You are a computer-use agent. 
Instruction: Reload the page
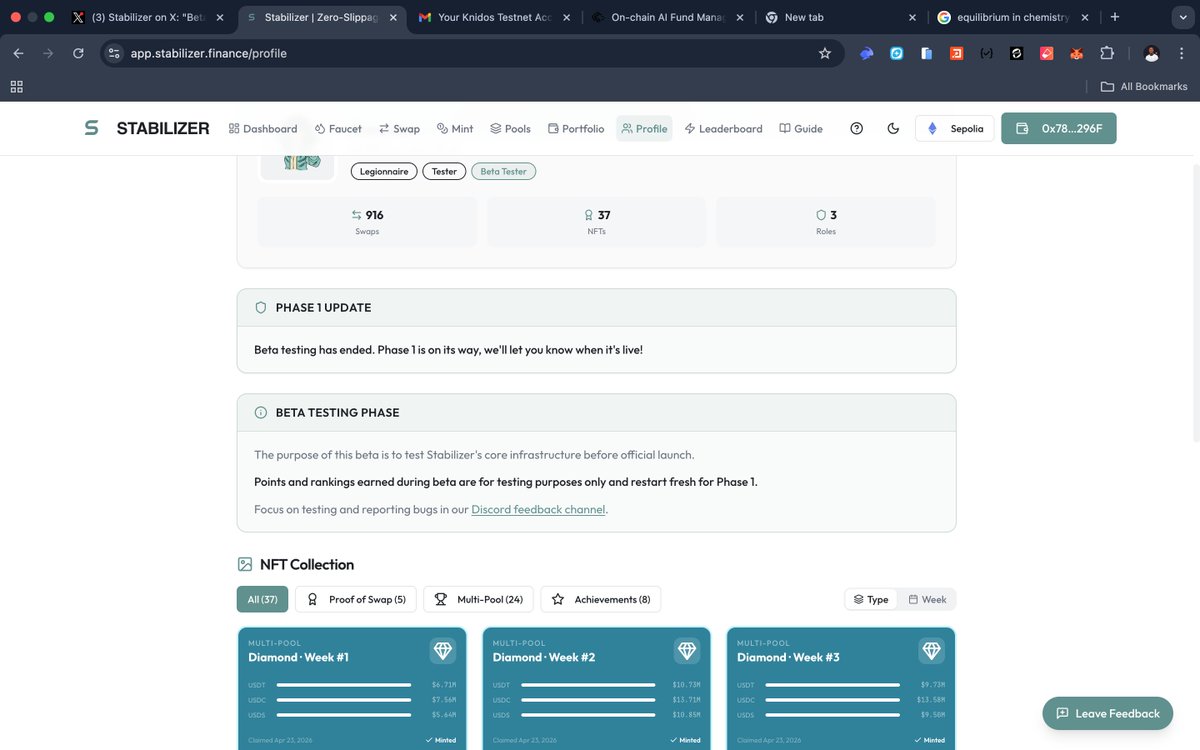(78, 53)
